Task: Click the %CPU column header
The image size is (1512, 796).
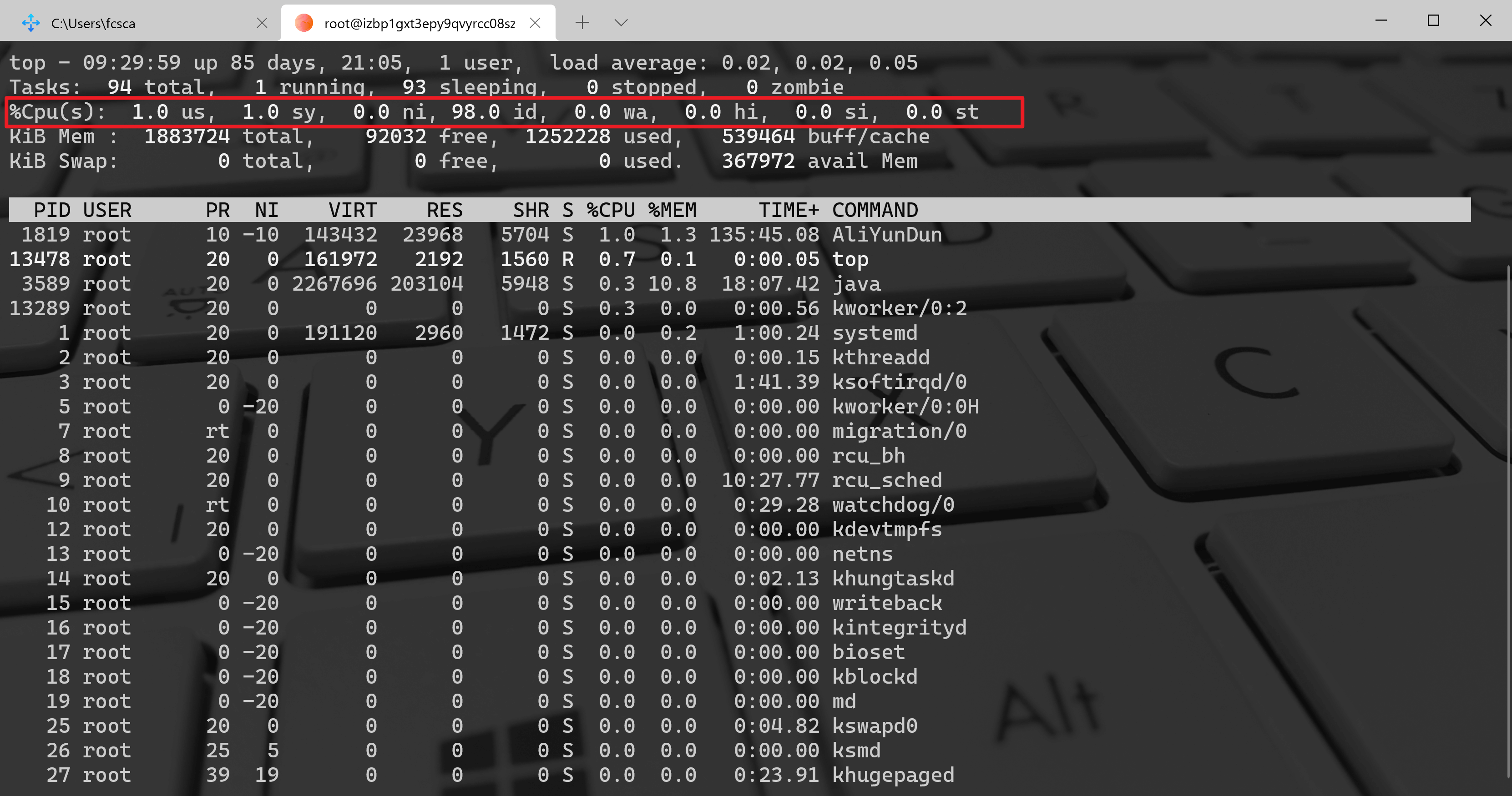Action: click(611, 210)
